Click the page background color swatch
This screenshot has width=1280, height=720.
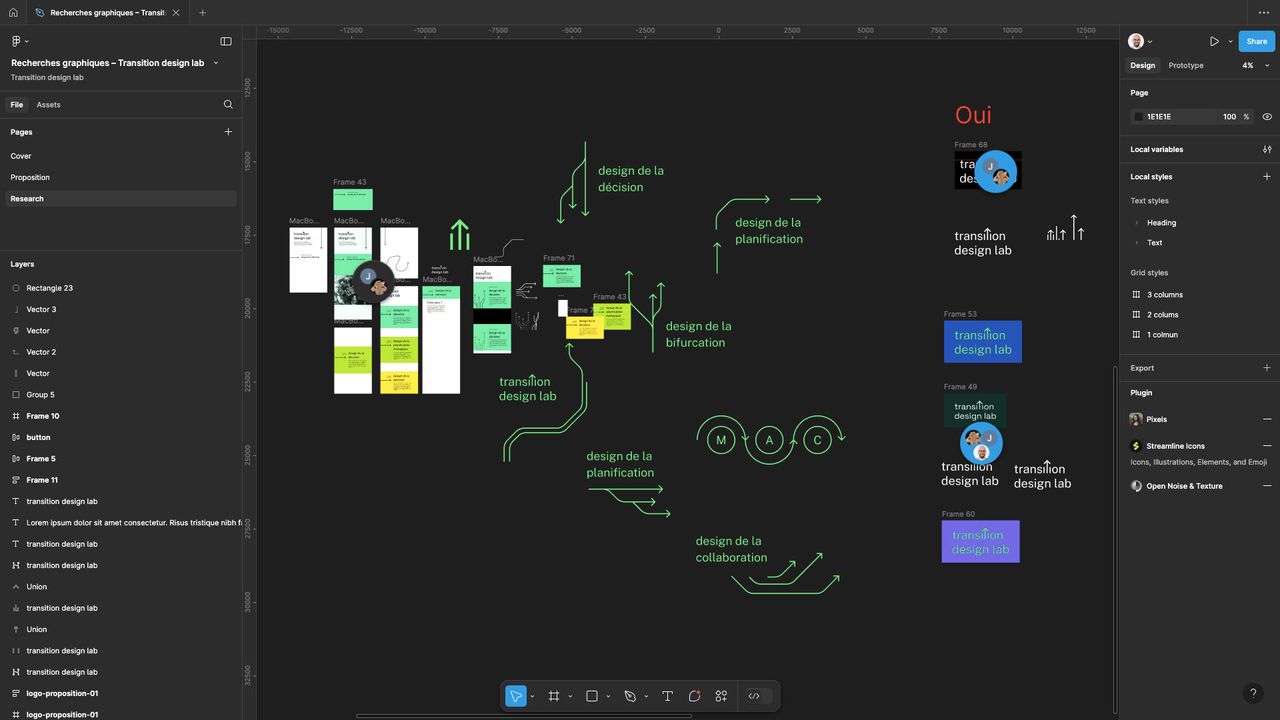tap(1138, 117)
